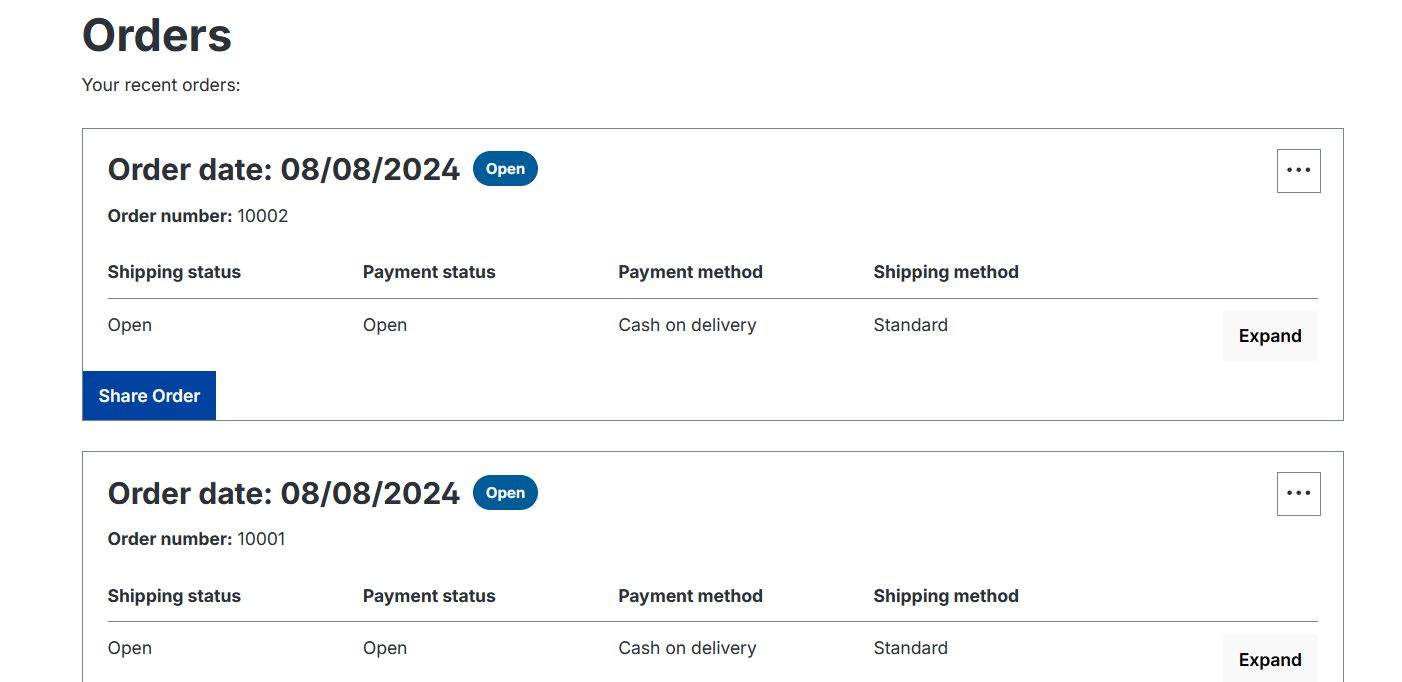Select the order date heading of order 10001
Image resolution: width=1402 pixels, height=682 pixels.
coord(283,494)
